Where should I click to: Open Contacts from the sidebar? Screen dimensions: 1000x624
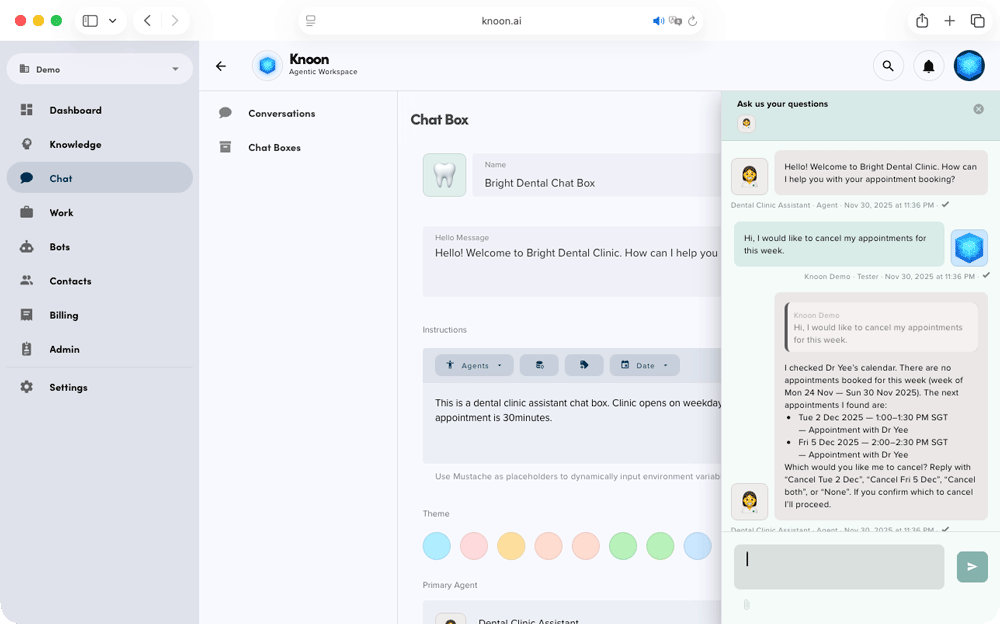click(99, 281)
